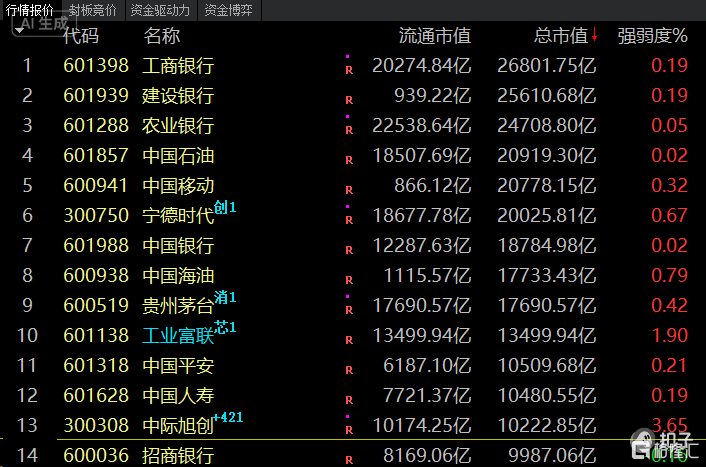Click stock code 601857
This screenshot has width=706, height=467.
(96, 156)
